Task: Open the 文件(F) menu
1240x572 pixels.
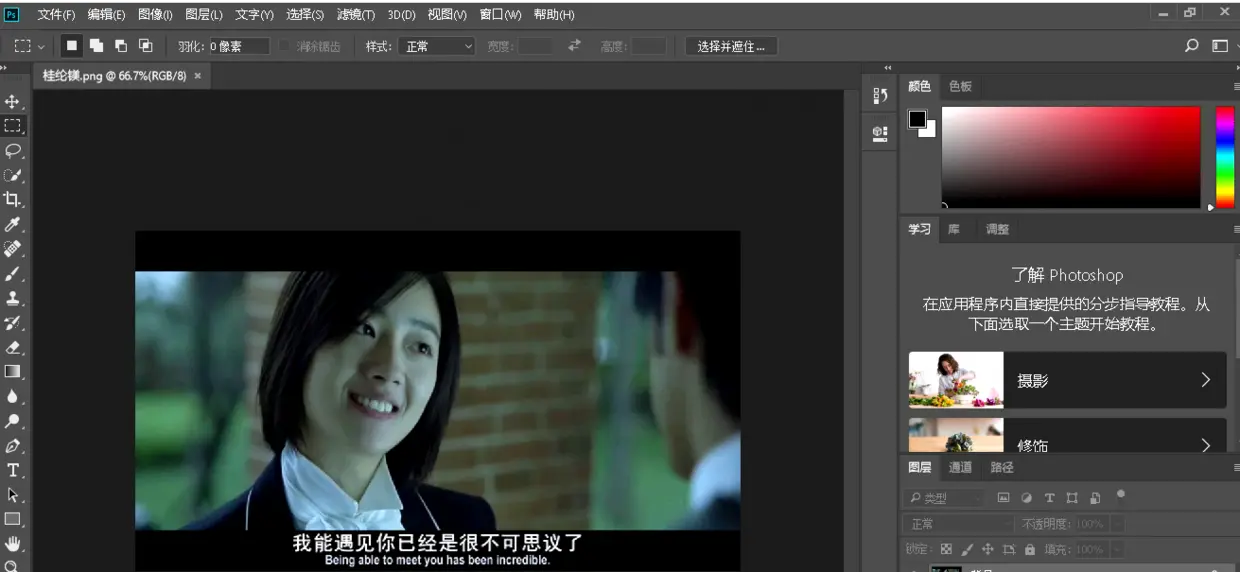Action: (56, 15)
